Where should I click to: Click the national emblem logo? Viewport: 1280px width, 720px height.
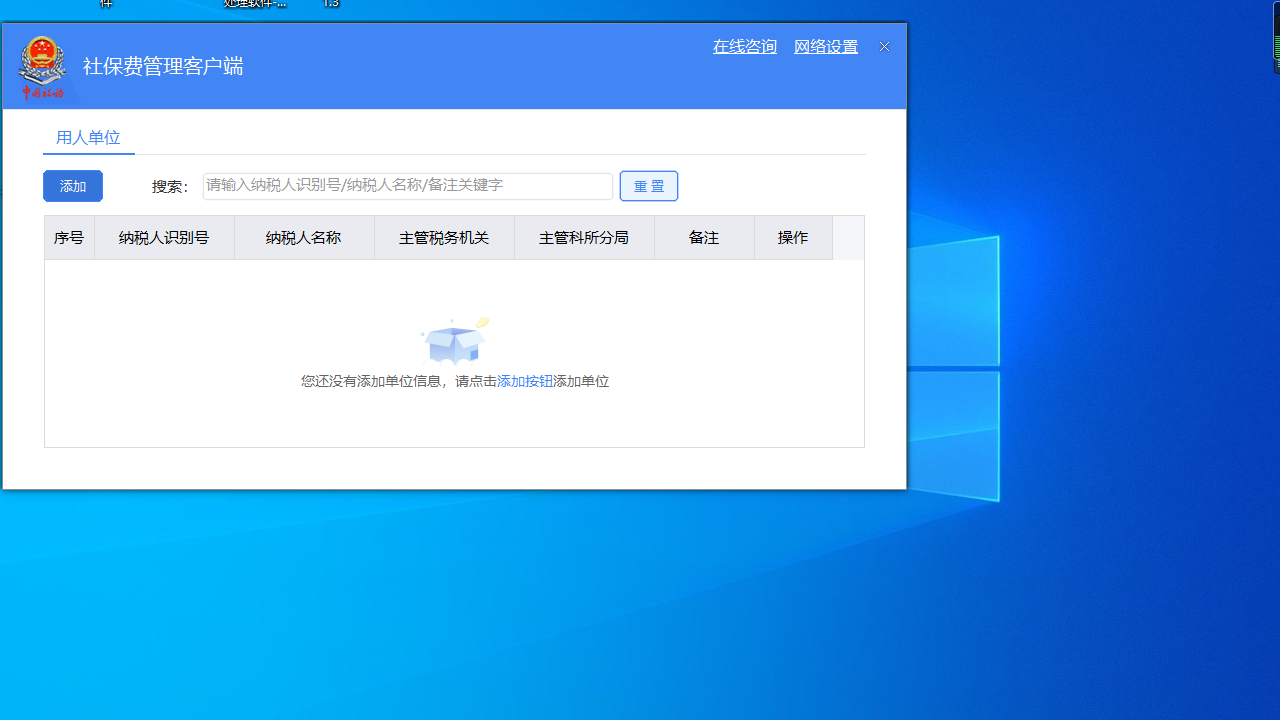42,66
